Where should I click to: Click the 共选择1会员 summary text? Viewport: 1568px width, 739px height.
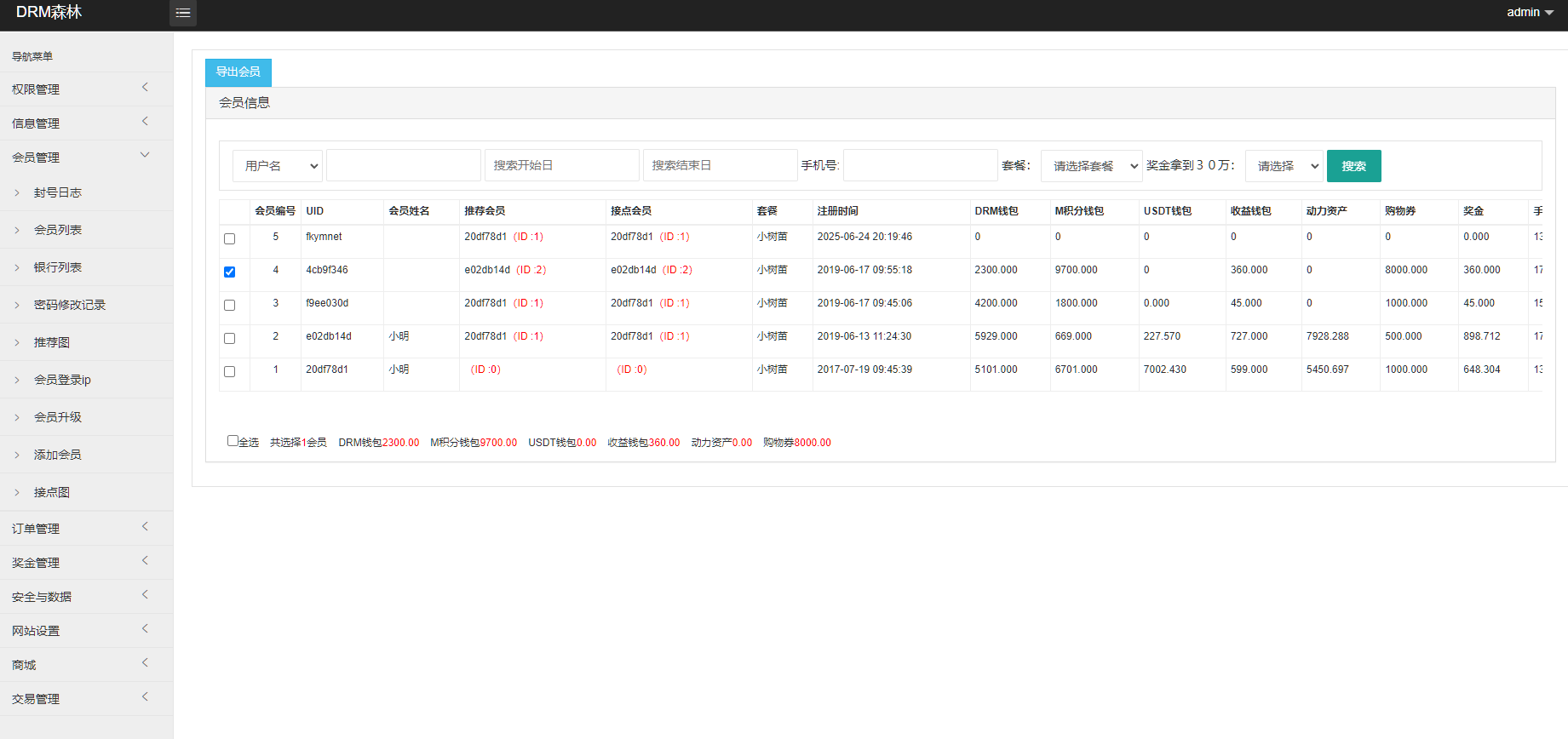coord(298,443)
